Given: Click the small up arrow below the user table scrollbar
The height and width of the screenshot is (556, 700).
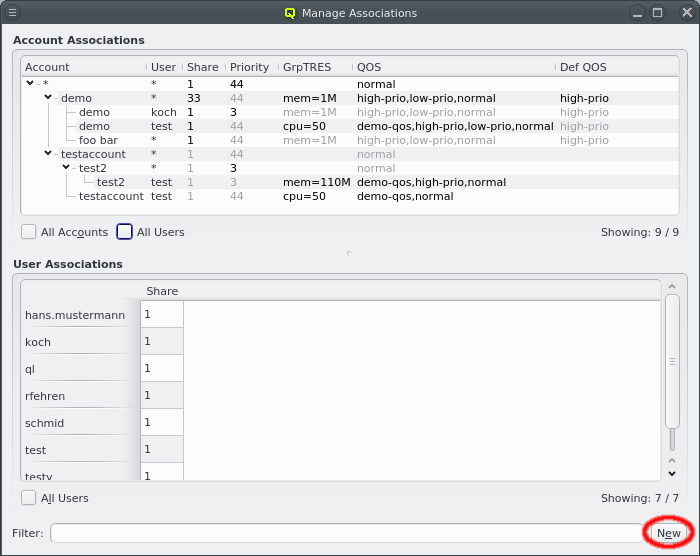Looking at the screenshot, I should coord(672,460).
